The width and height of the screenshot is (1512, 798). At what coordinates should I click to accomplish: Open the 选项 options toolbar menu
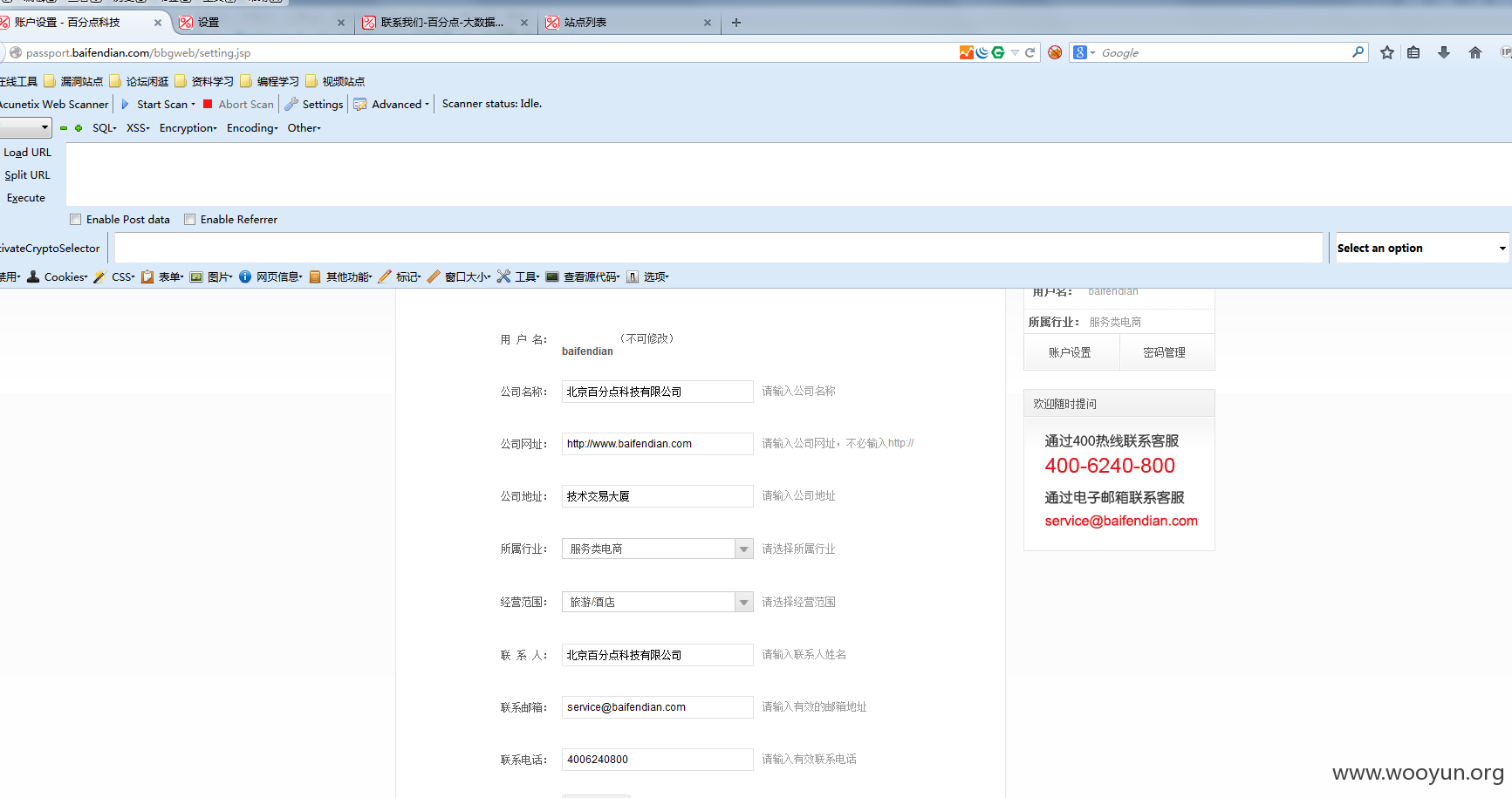pos(647,276)
